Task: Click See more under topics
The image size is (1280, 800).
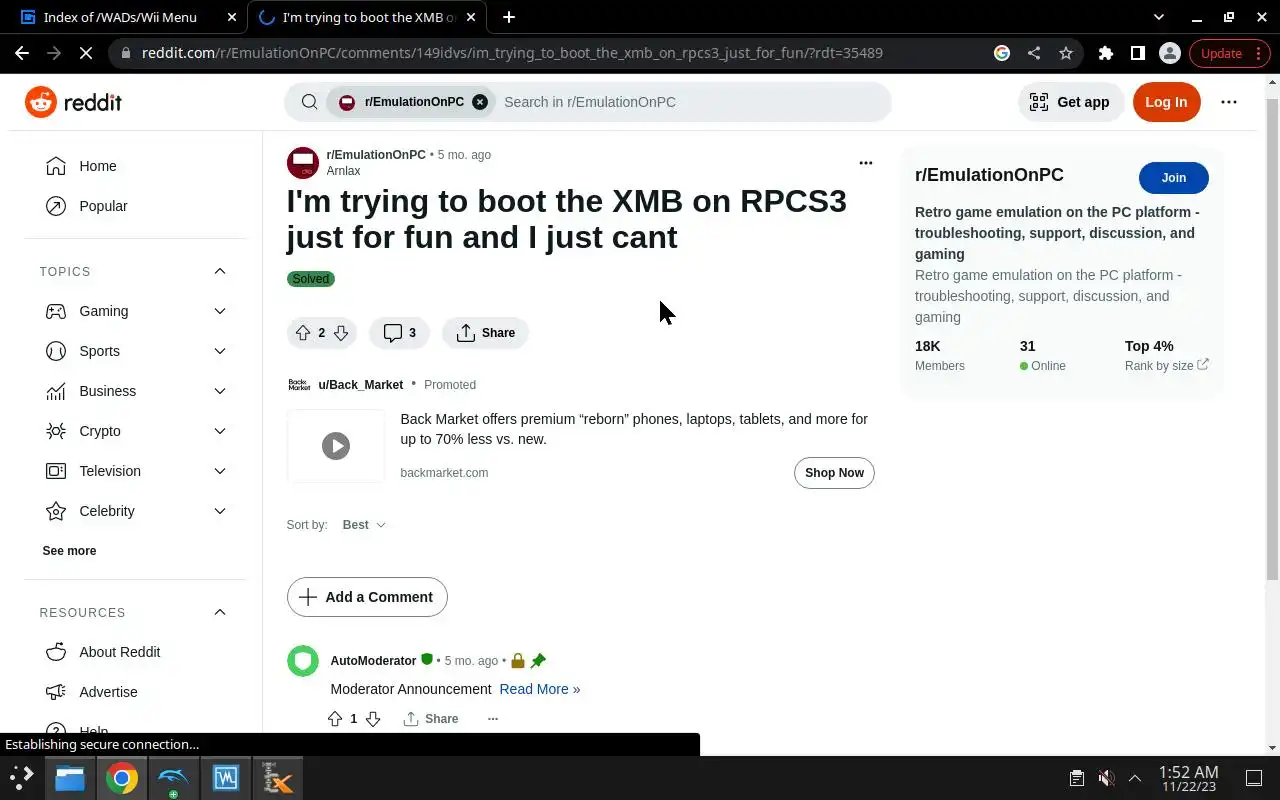Action: (69, 551)
